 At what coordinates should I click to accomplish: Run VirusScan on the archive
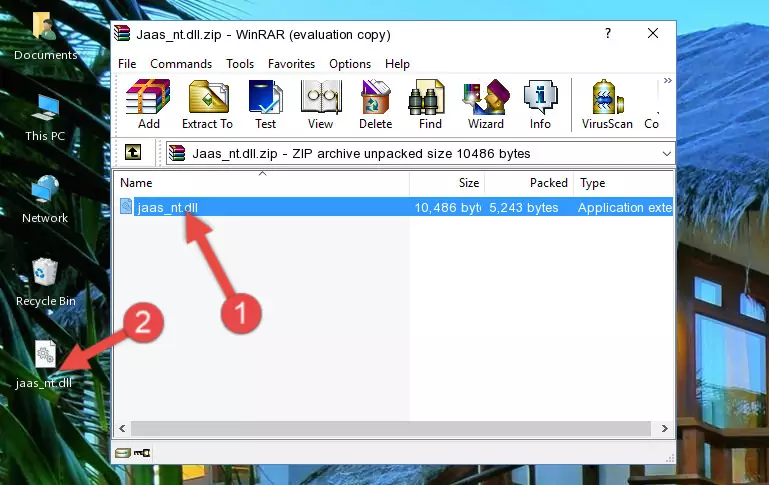pos(607,104)
